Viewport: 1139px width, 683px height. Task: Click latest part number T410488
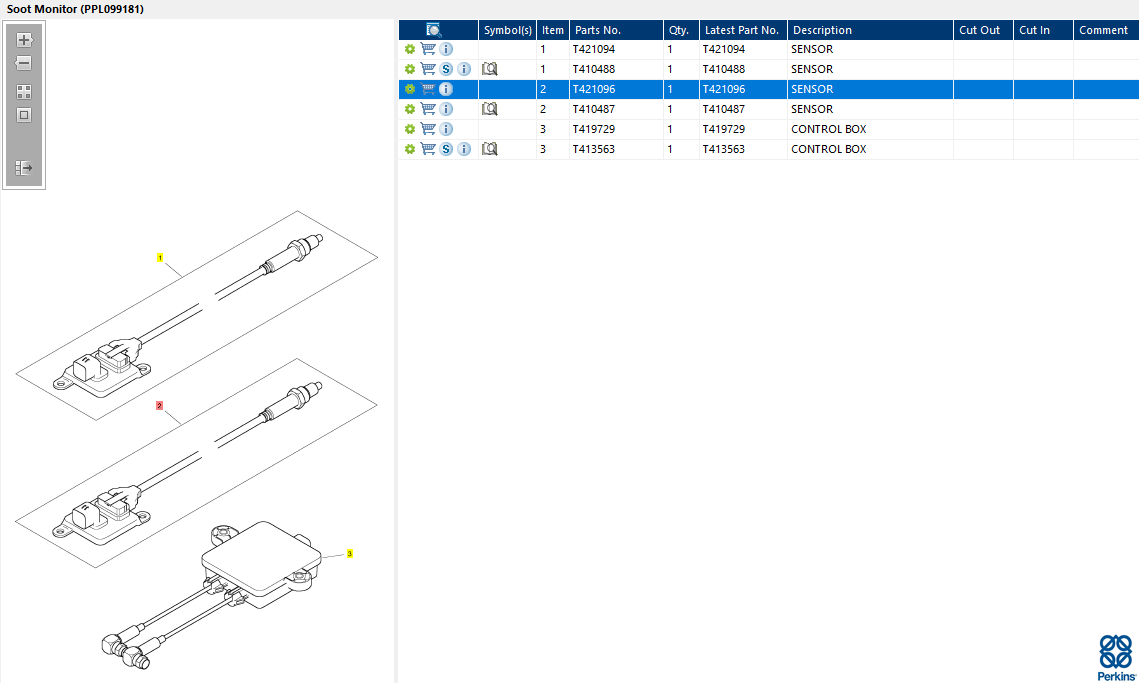click(723, 69)
